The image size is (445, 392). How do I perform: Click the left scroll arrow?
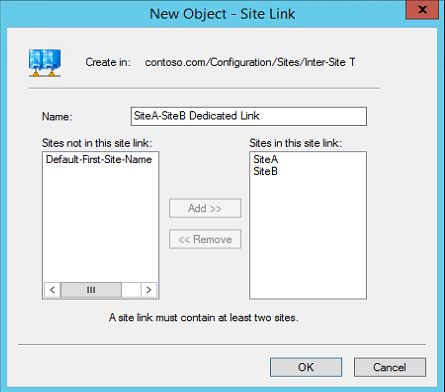52,290
